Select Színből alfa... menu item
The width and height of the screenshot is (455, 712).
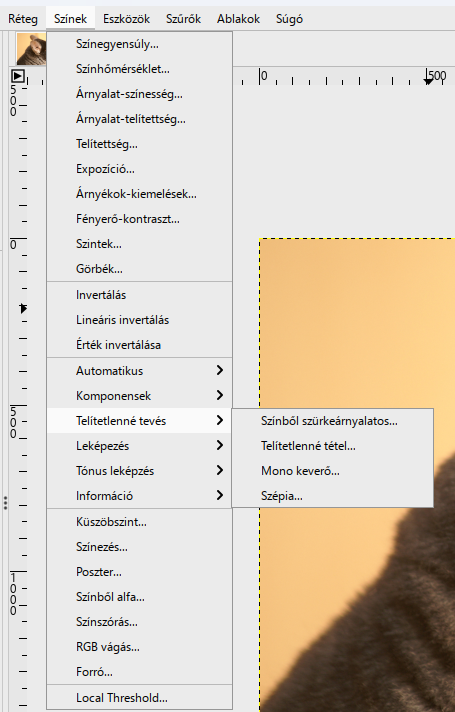click(x=139, y=597)
